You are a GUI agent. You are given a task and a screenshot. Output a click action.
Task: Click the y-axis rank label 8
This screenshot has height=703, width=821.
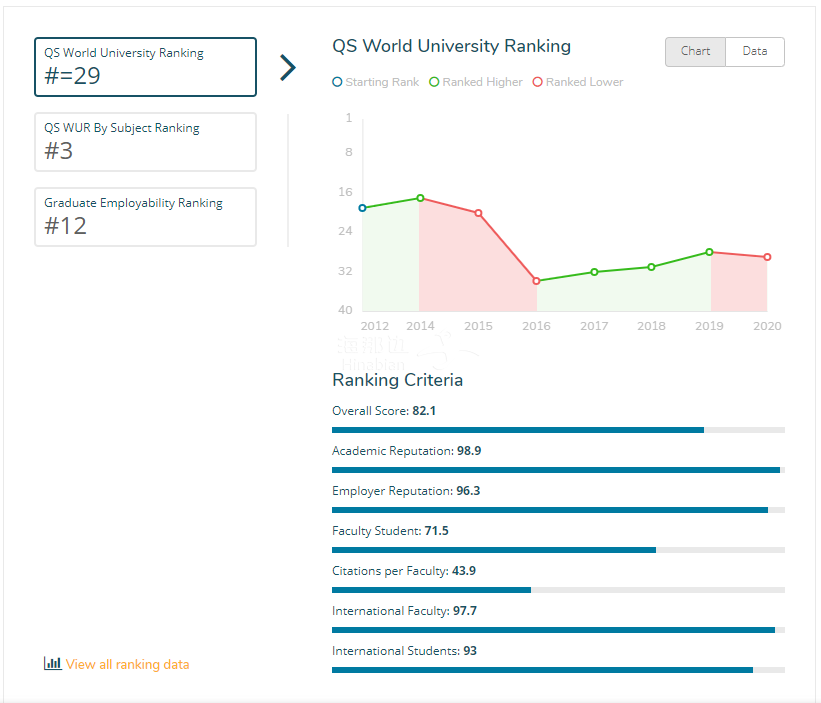coord(349,152)
